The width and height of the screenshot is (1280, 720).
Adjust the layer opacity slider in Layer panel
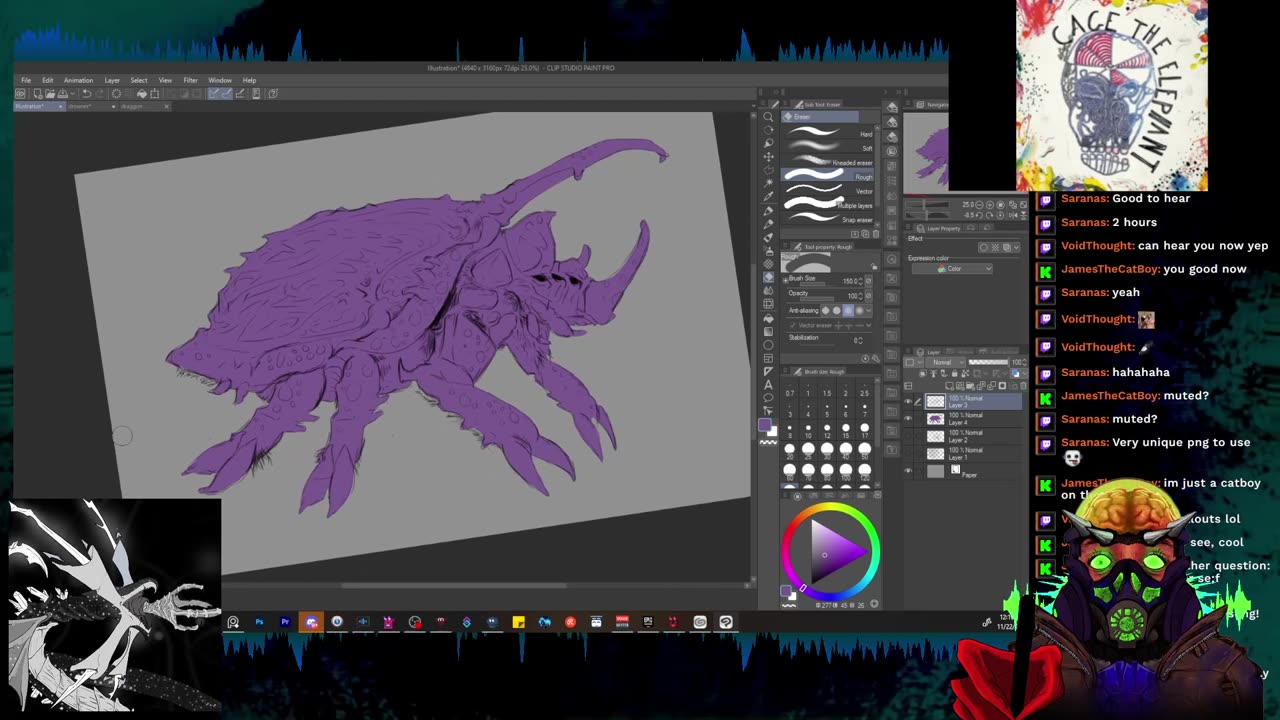pos(988,362)
